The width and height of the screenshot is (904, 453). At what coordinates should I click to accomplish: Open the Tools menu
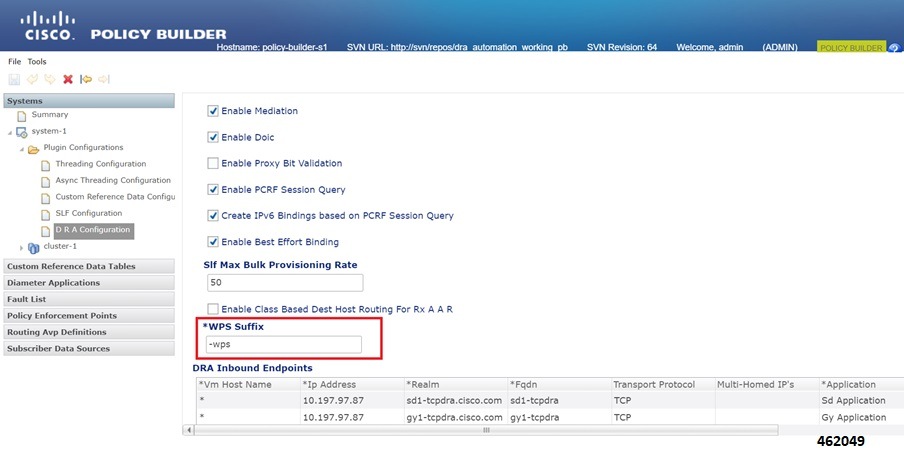[37, 62]
